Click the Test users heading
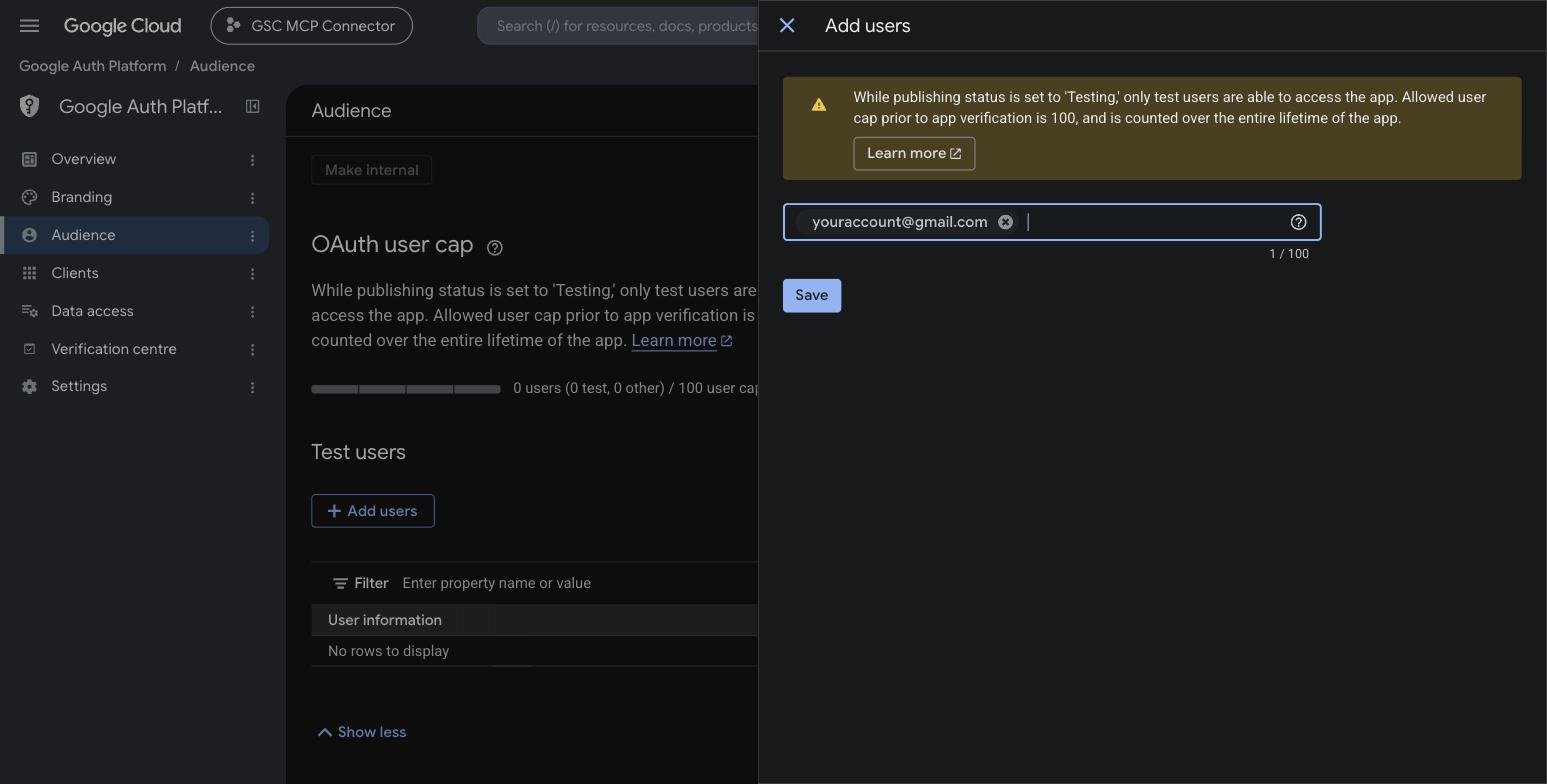 (x=358, y=452)
